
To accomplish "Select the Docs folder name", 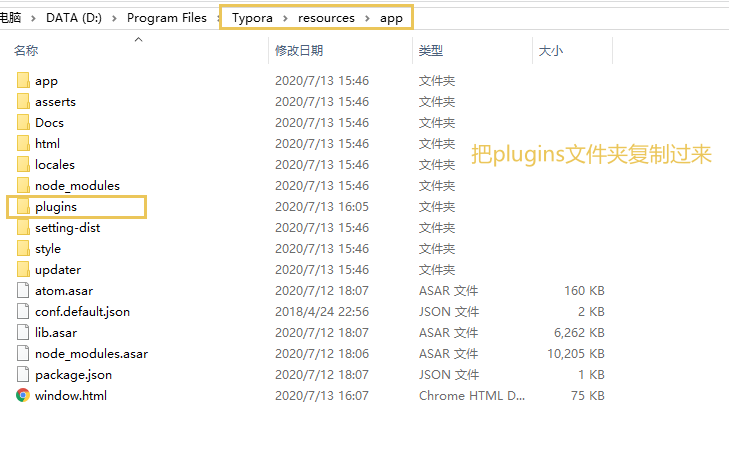I will [49, 122].
